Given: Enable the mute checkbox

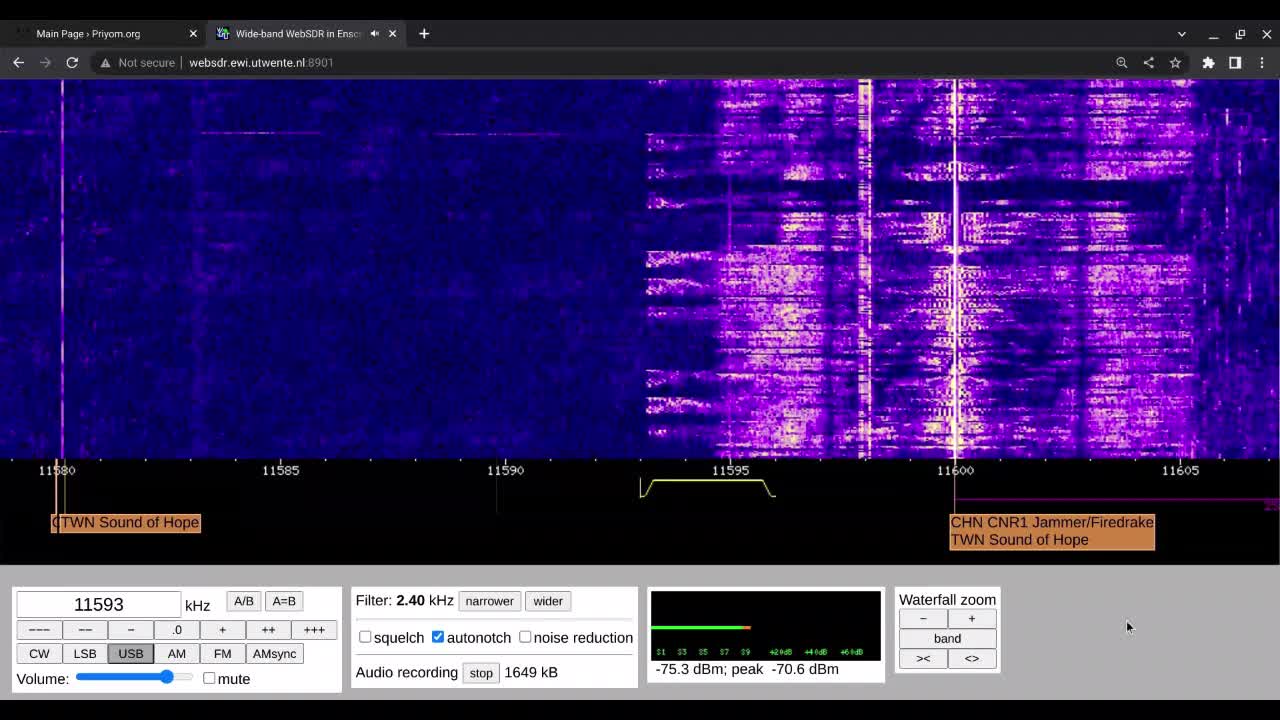Looking at the screenshot, I should coord(209,678).
